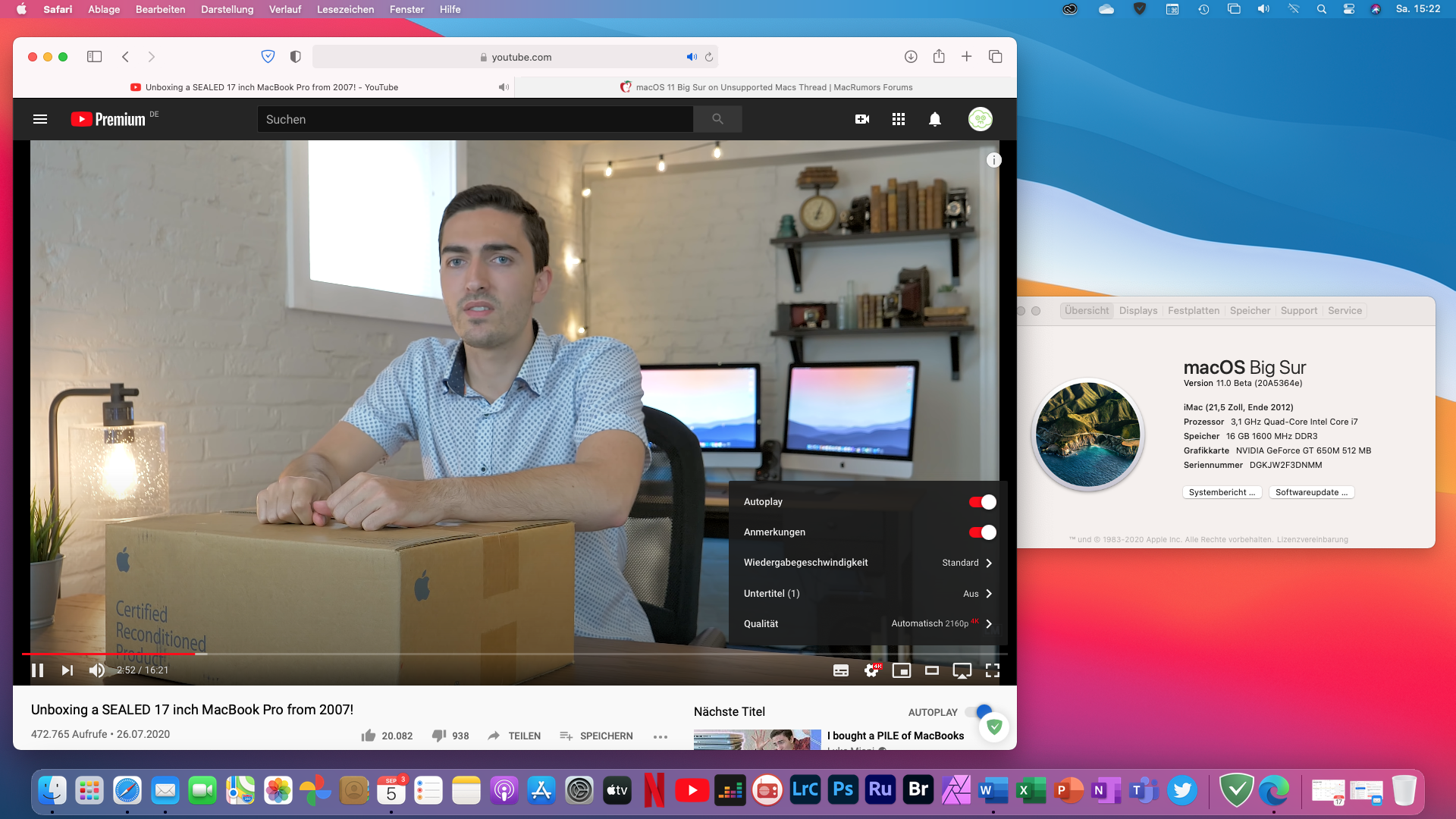Enter fullscreen video mode

[x=992, y=670]
